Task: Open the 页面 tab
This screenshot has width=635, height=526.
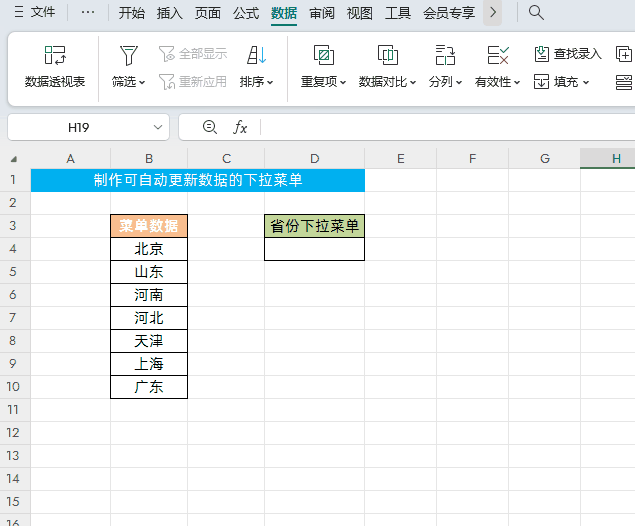Action: pyautogui.click(x=208, y=13)
